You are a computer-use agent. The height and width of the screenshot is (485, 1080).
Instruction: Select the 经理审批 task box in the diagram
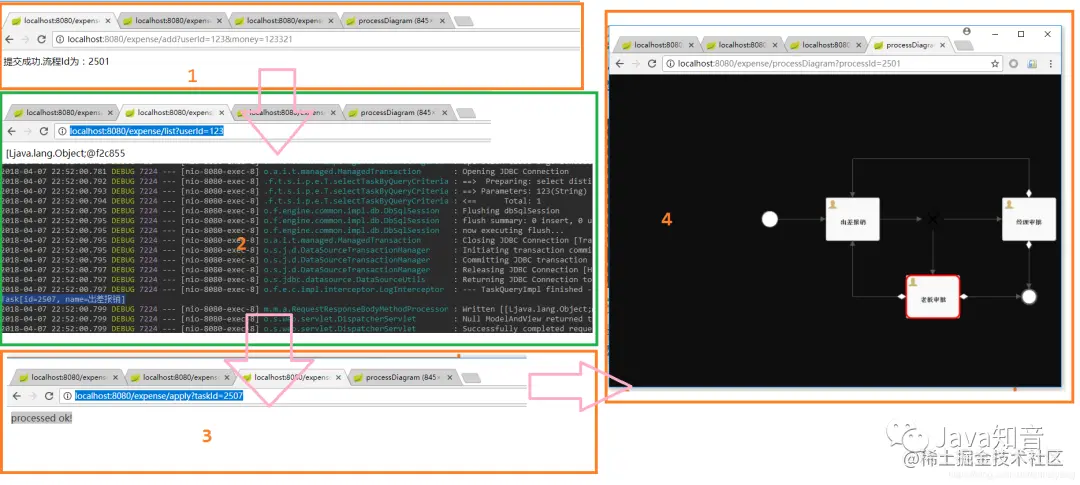tap(1029, 219)
